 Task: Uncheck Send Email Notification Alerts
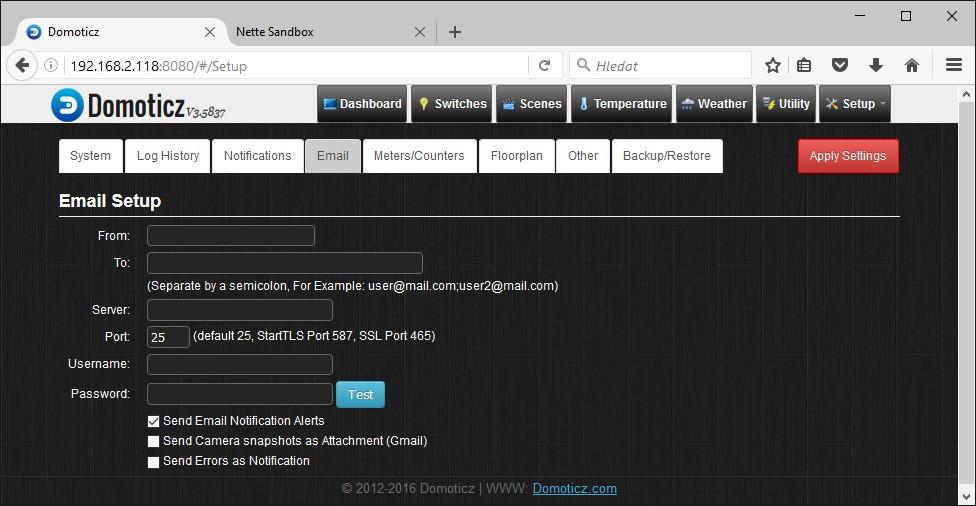153,421
